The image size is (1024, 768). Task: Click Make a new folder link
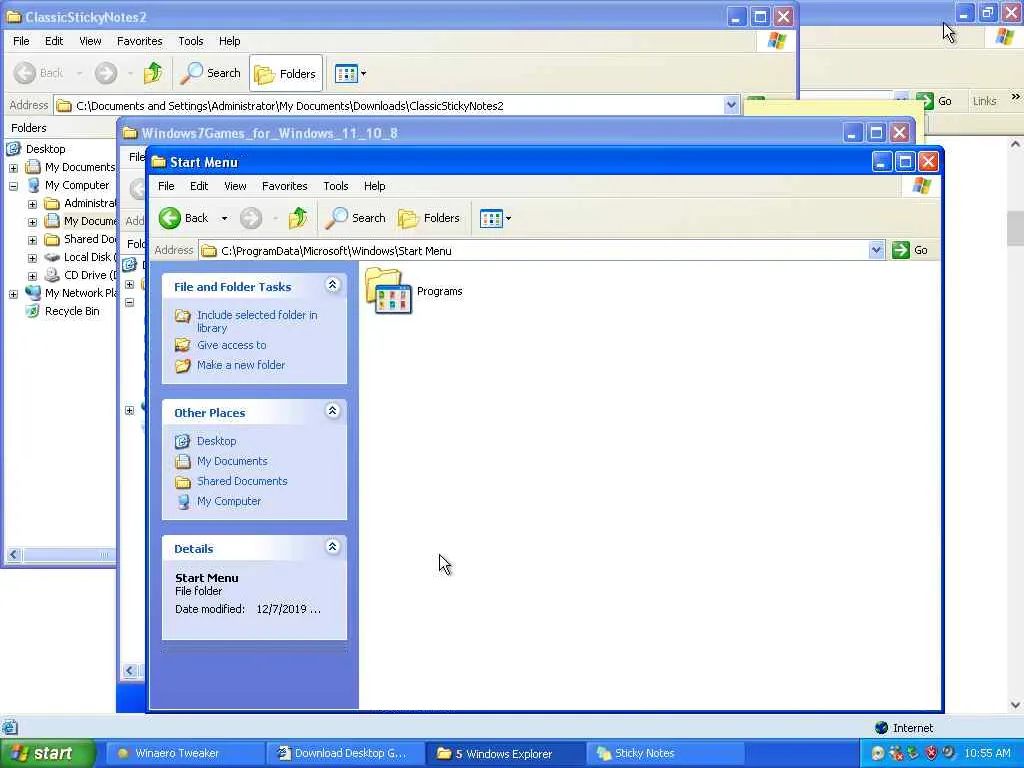(241, 365)
